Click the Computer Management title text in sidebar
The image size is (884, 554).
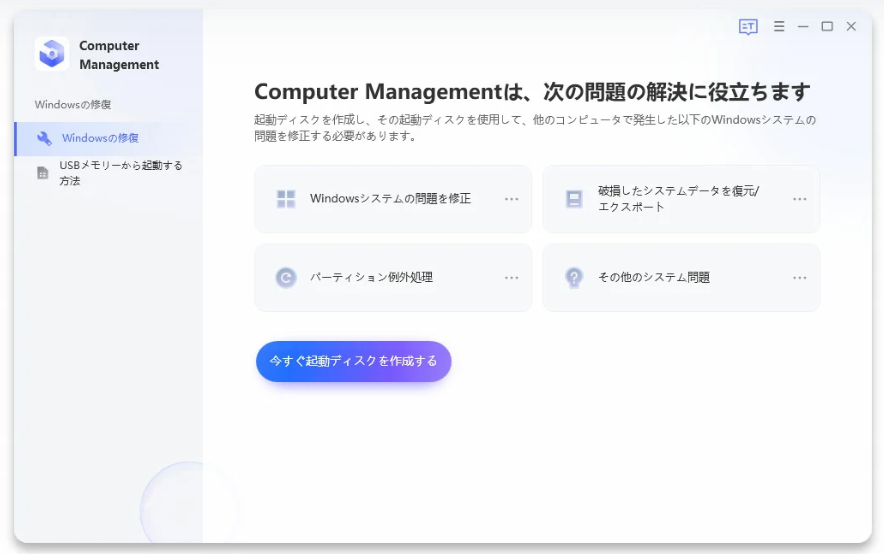(x=119, y=55)
